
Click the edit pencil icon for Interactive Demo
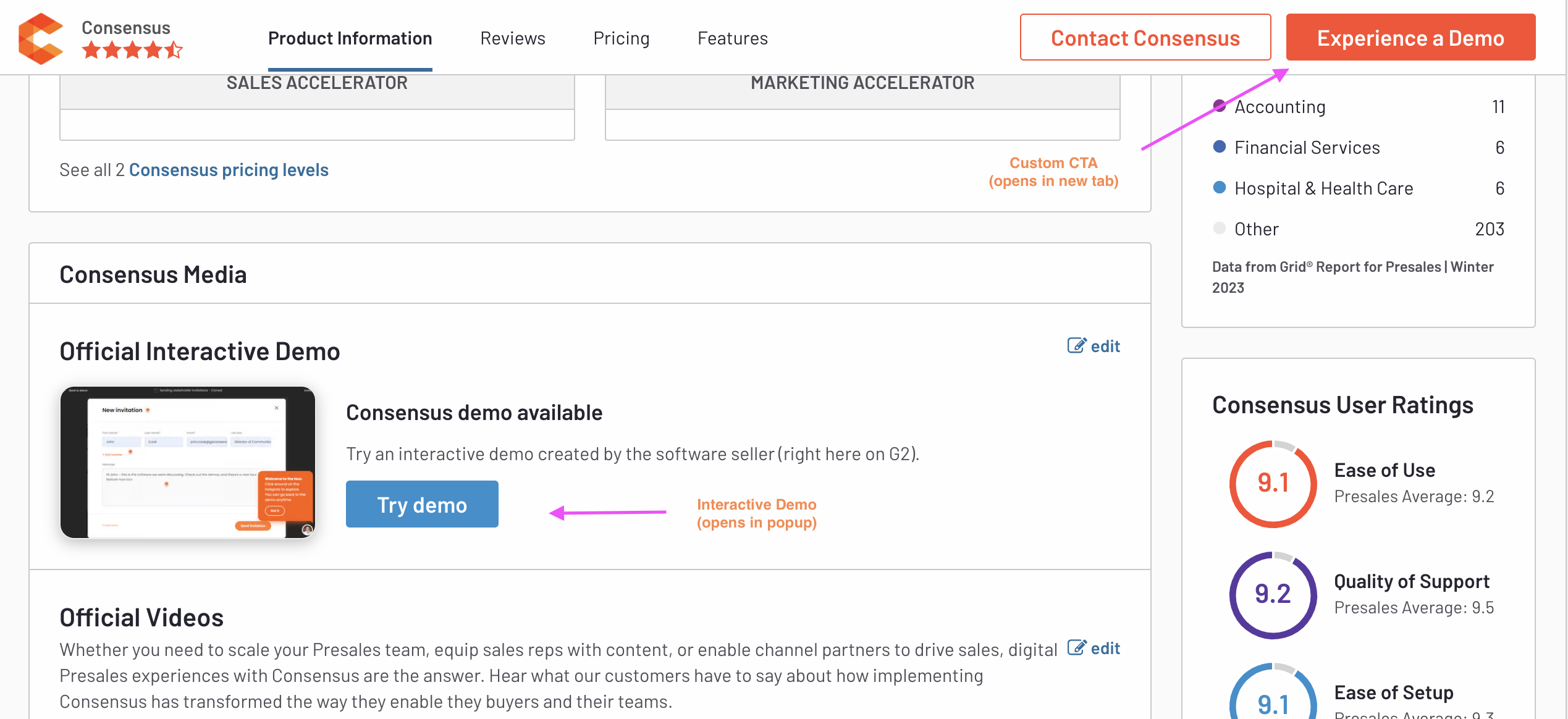pos(1076,346)
